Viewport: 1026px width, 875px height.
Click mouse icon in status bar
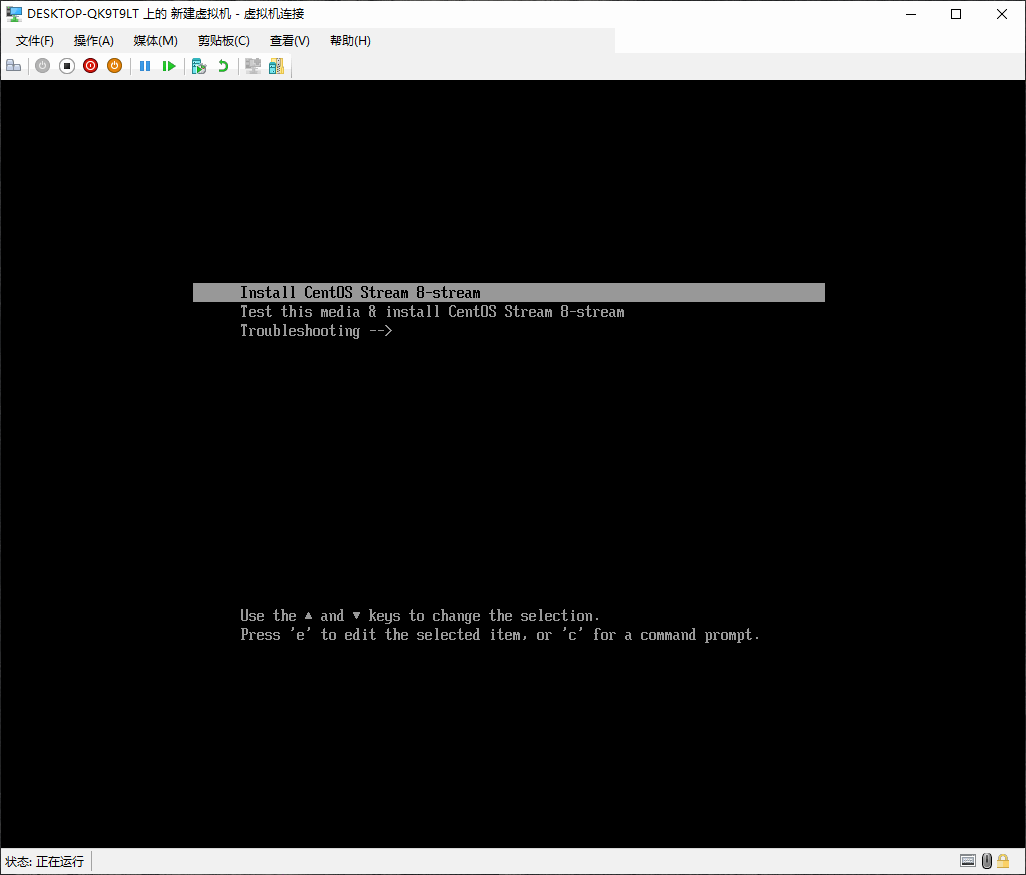987,861
